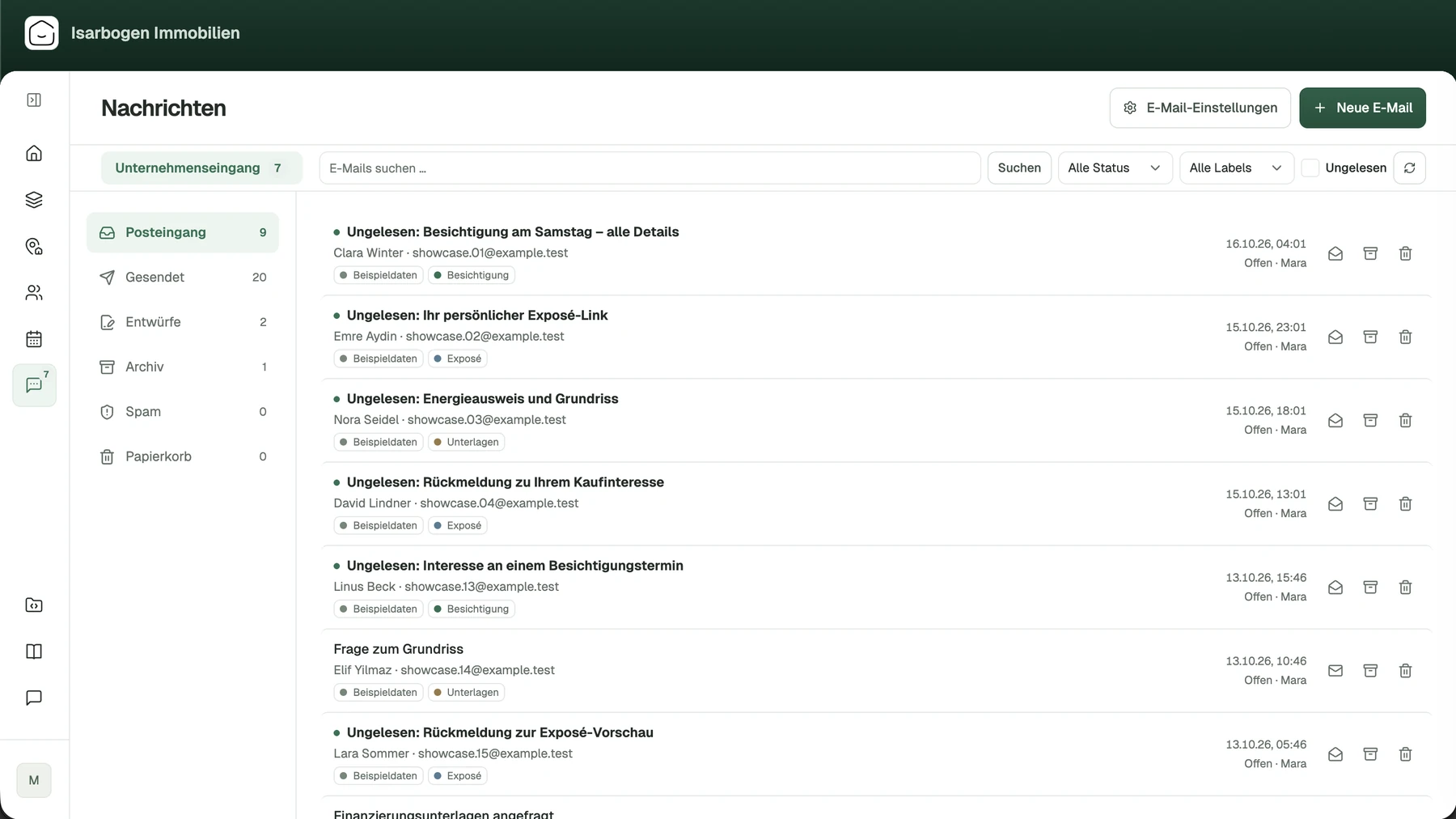Image resolution: width=1456 pixels, height=819 pixels.
Task: Click Unterlagen label on Nora Seidel email
Action: (466, 442)
